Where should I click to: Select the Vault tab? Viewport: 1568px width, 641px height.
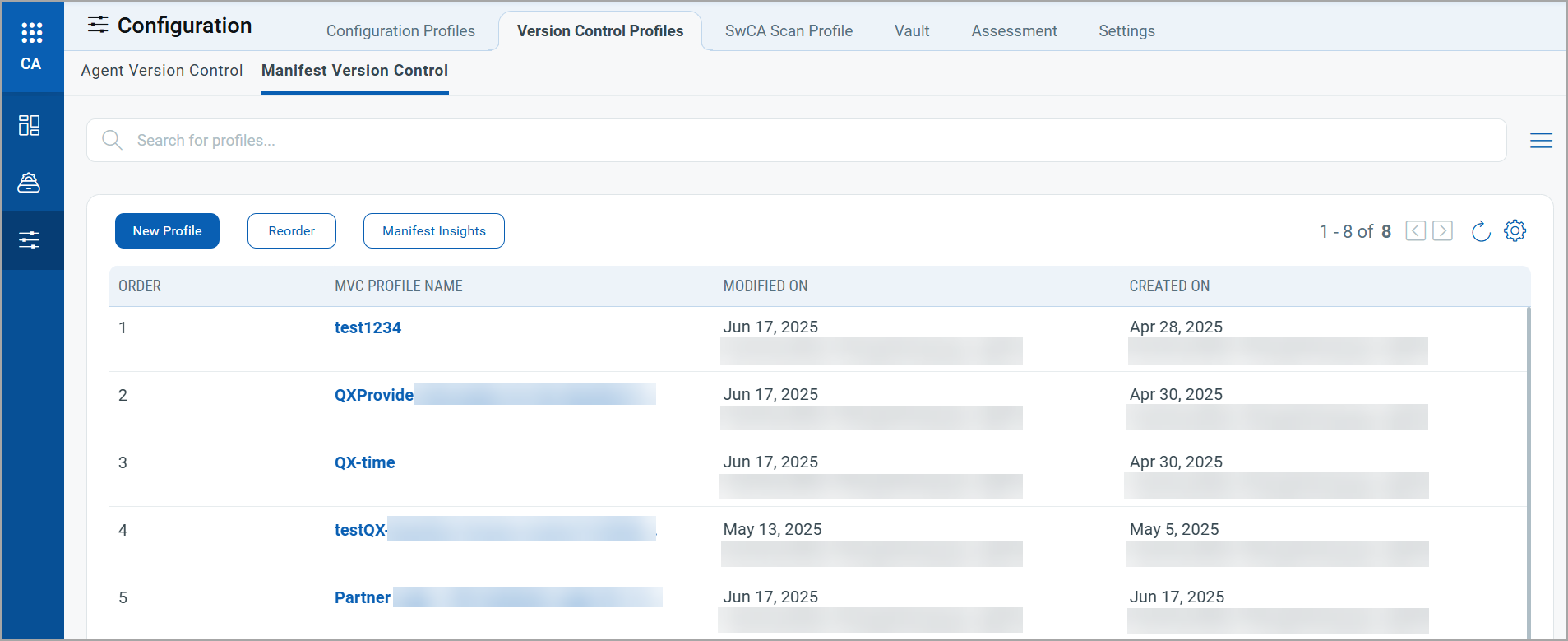[x=911, y=31]
